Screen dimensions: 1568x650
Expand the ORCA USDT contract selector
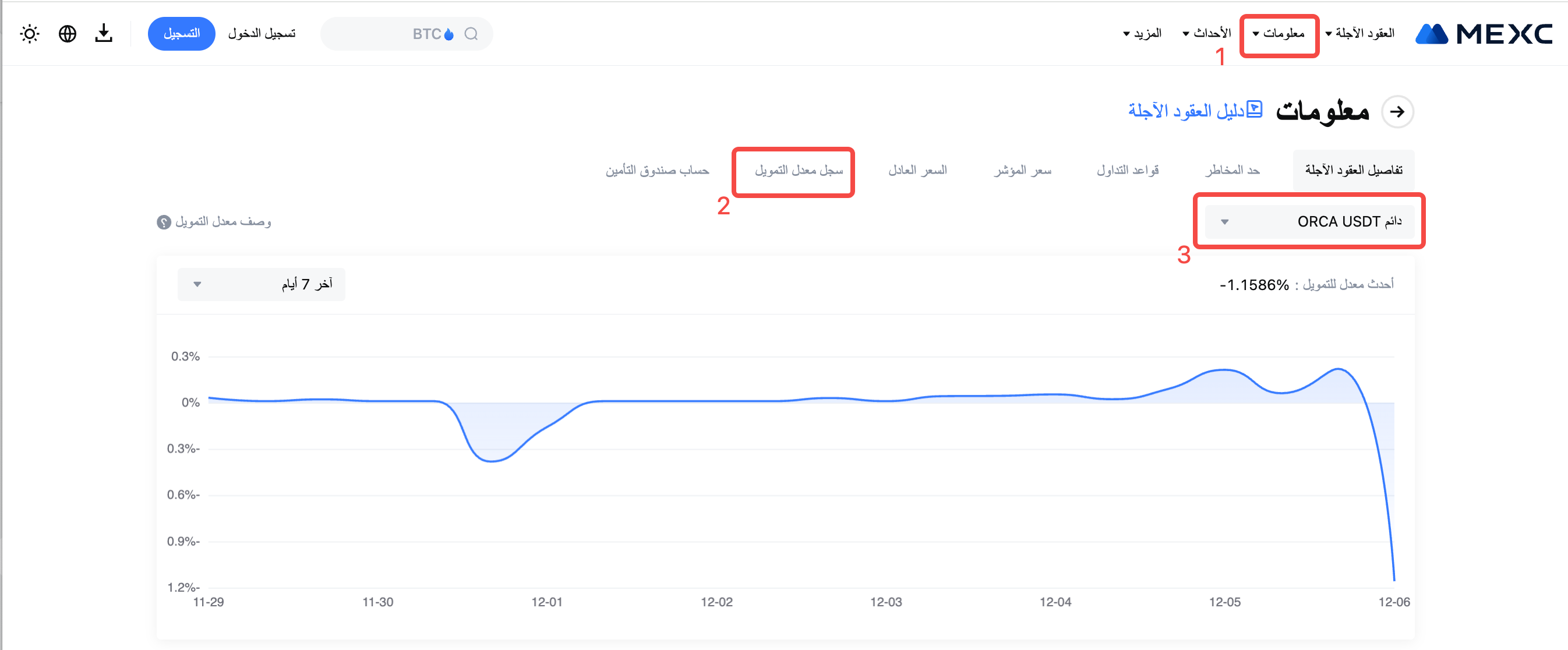point(1309,221)
